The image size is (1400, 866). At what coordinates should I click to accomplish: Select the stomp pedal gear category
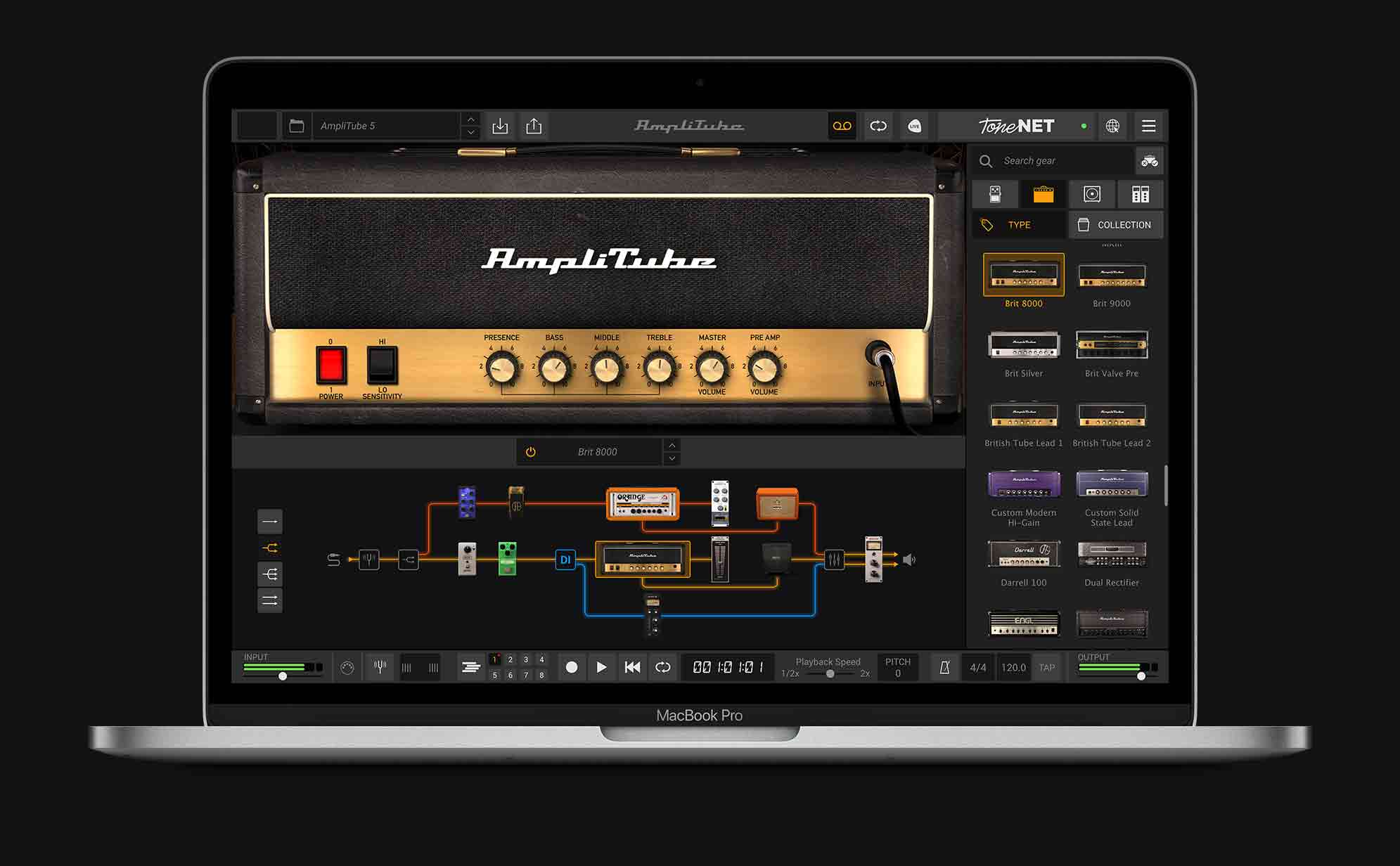(x=995, y=194)
